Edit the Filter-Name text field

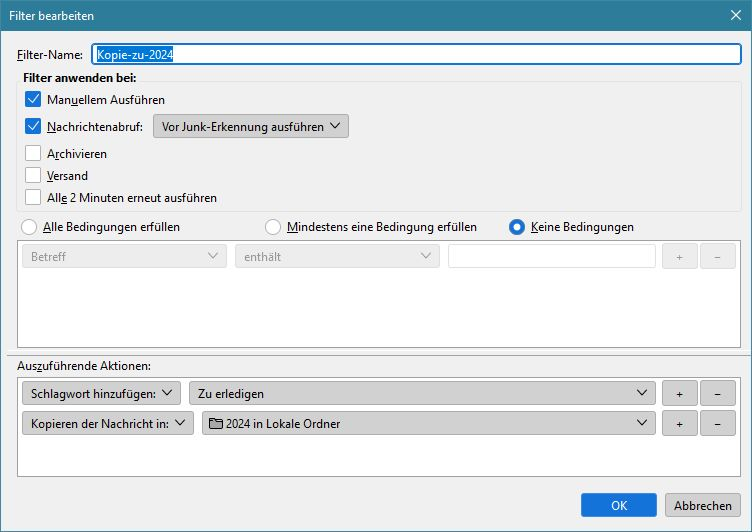pyautogui.click(x=416, y=54)
